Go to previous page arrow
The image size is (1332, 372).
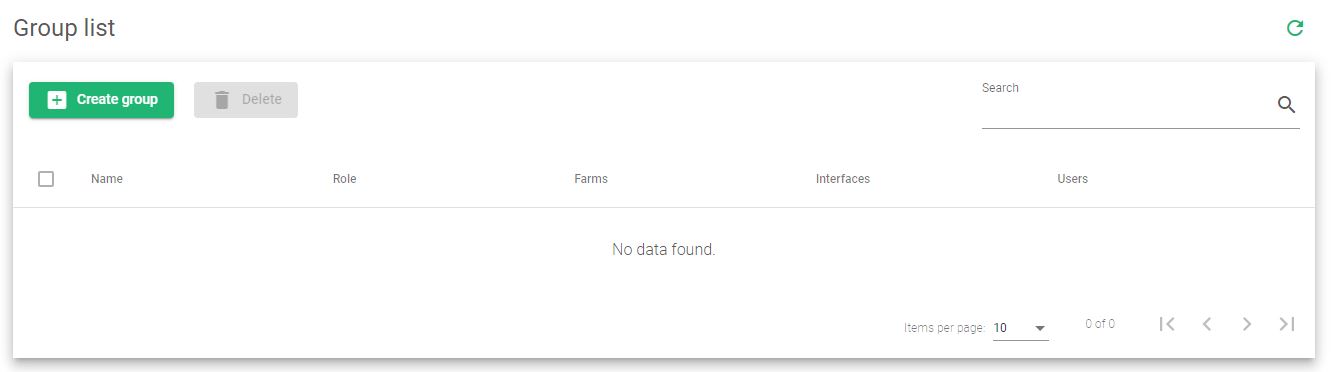pos(1207,324)
